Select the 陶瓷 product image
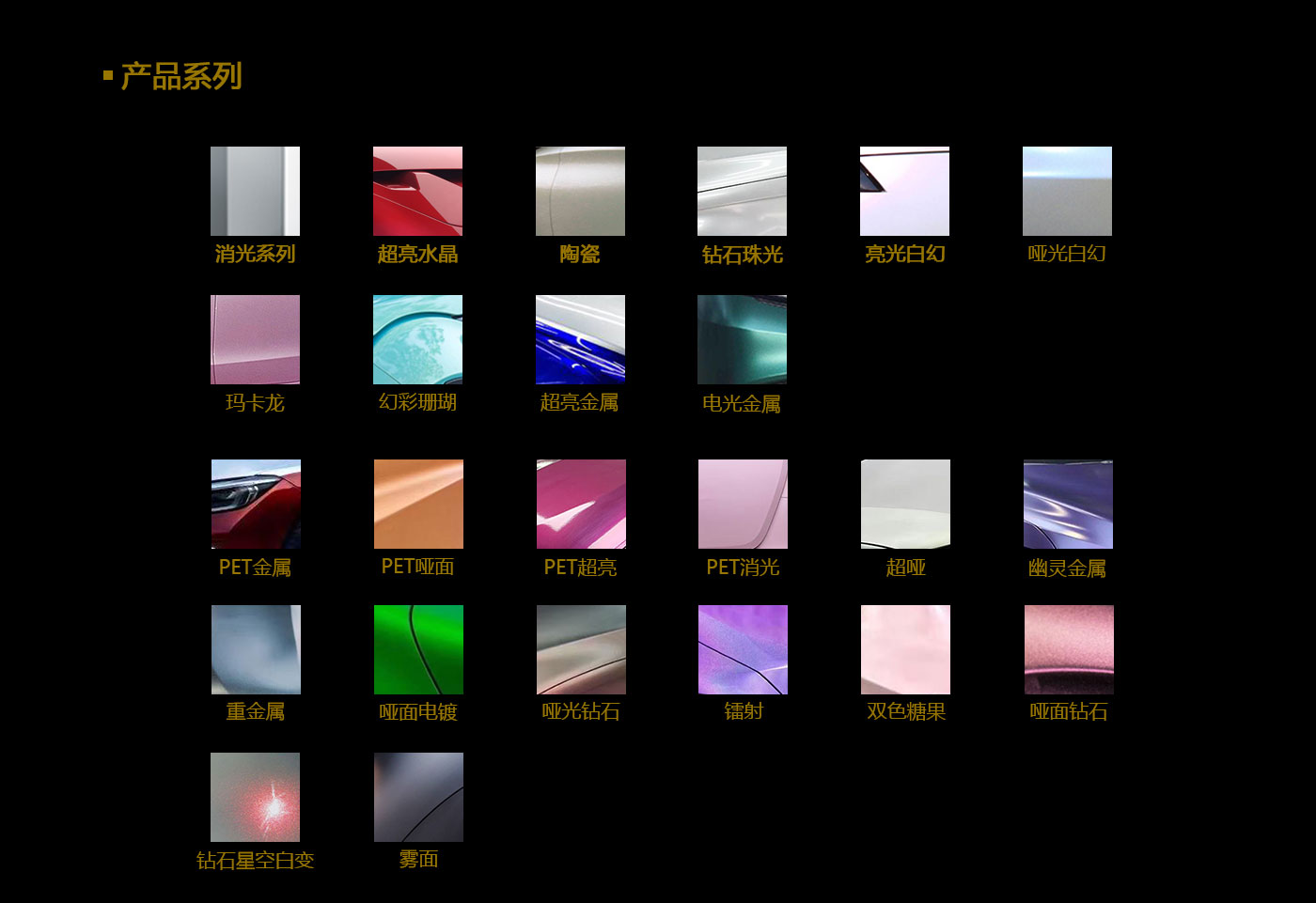 580,191
